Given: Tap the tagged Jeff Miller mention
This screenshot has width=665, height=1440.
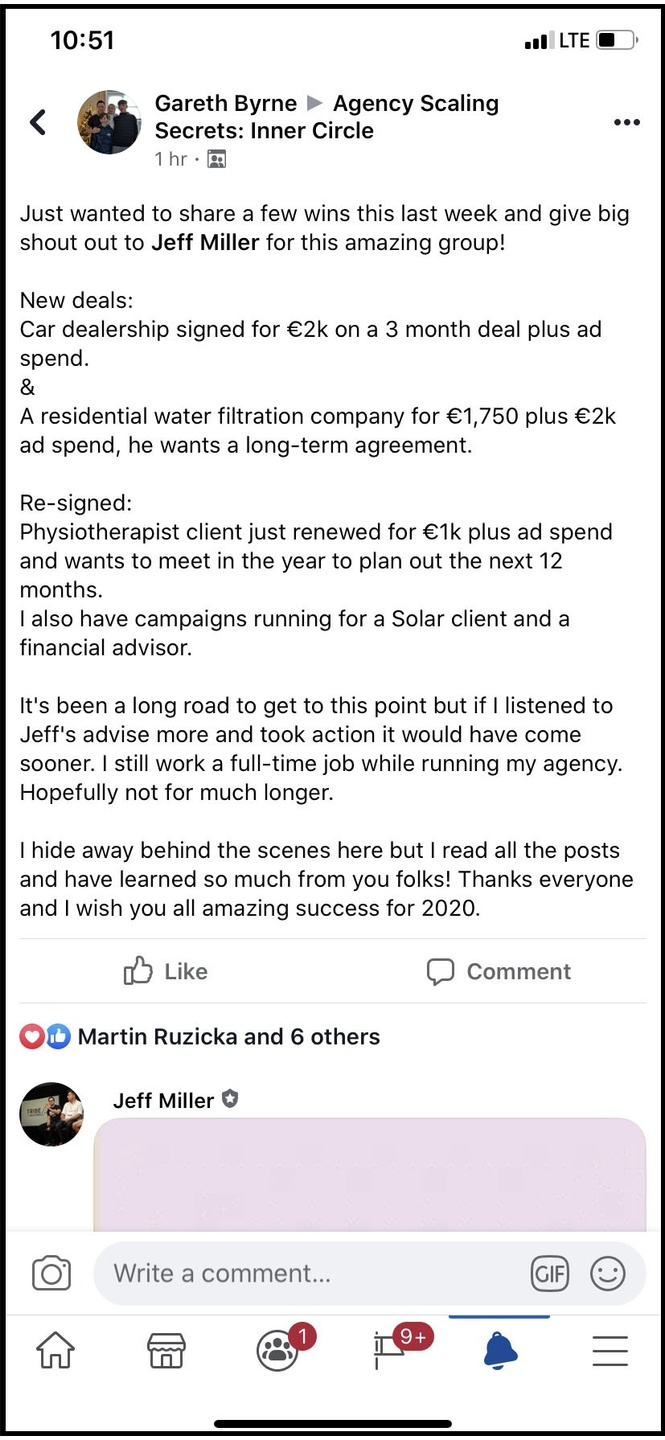Looking at the screenshot, I should (x=205, y=243).
